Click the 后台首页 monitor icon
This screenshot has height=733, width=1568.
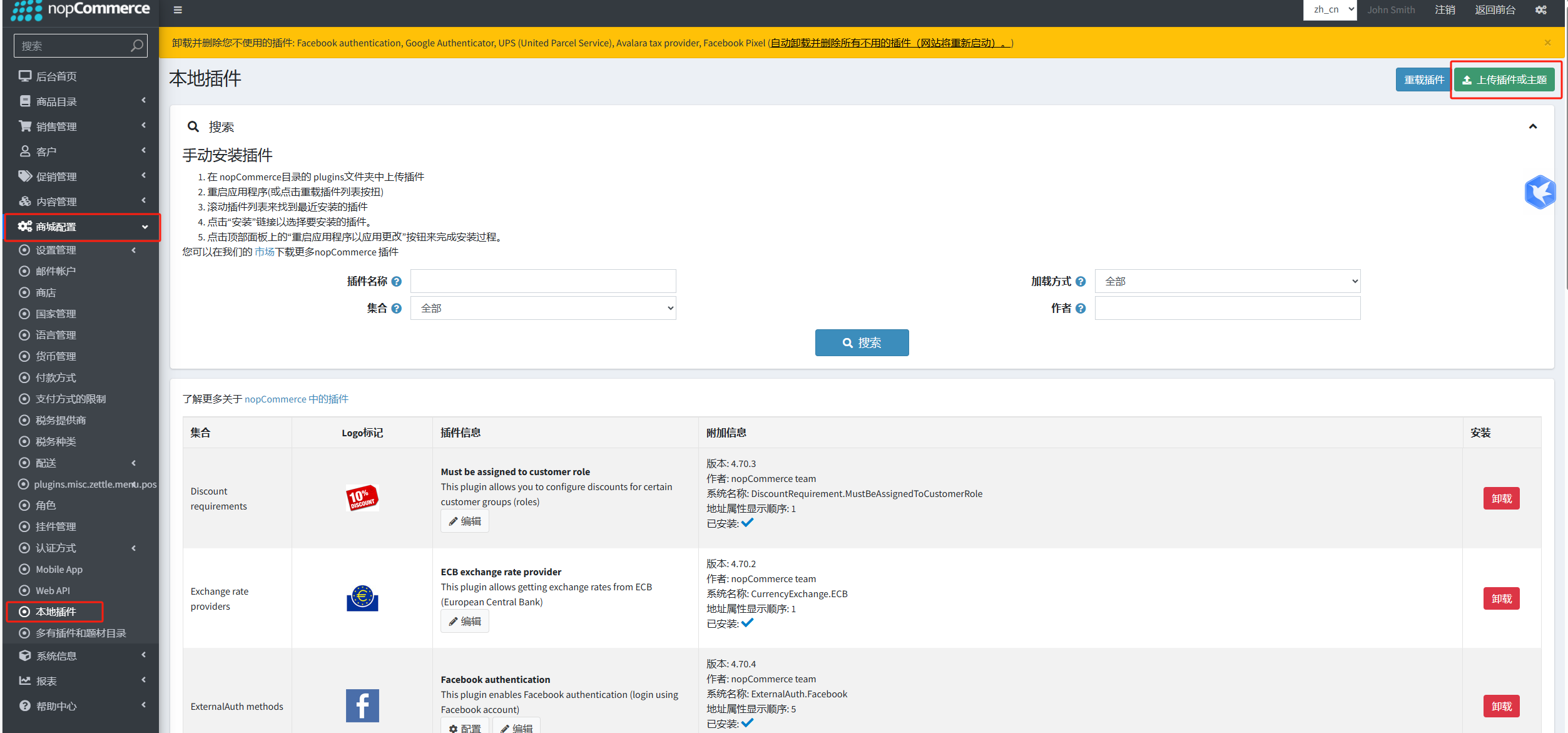[x=25, y=76]
